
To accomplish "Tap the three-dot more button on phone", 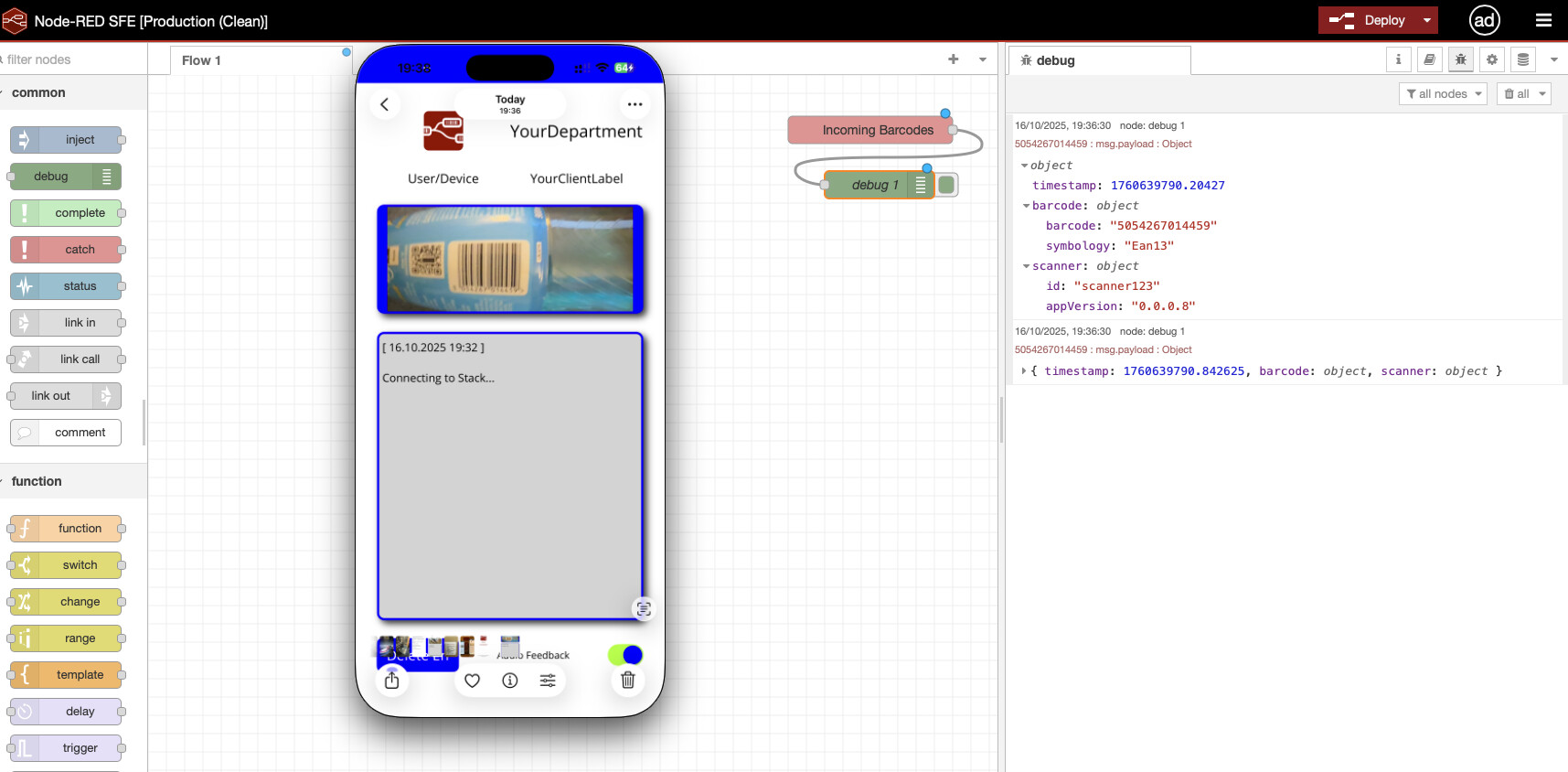I will [635, 104].
